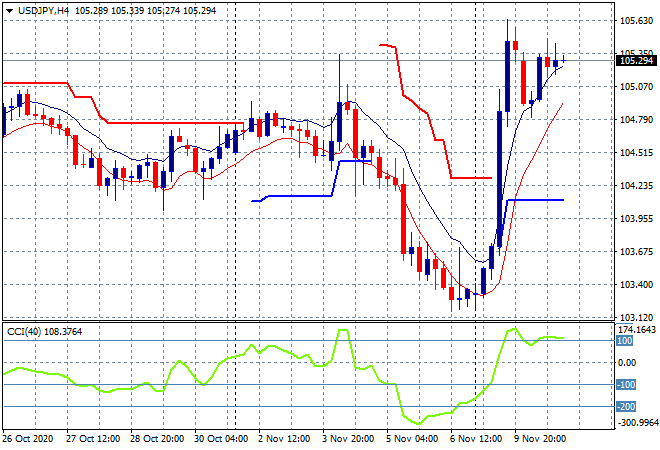This screenshot has width=660, height=450.
Task: Click the 27 Oct 12:00 time label
Action: (x=93, y=439)
